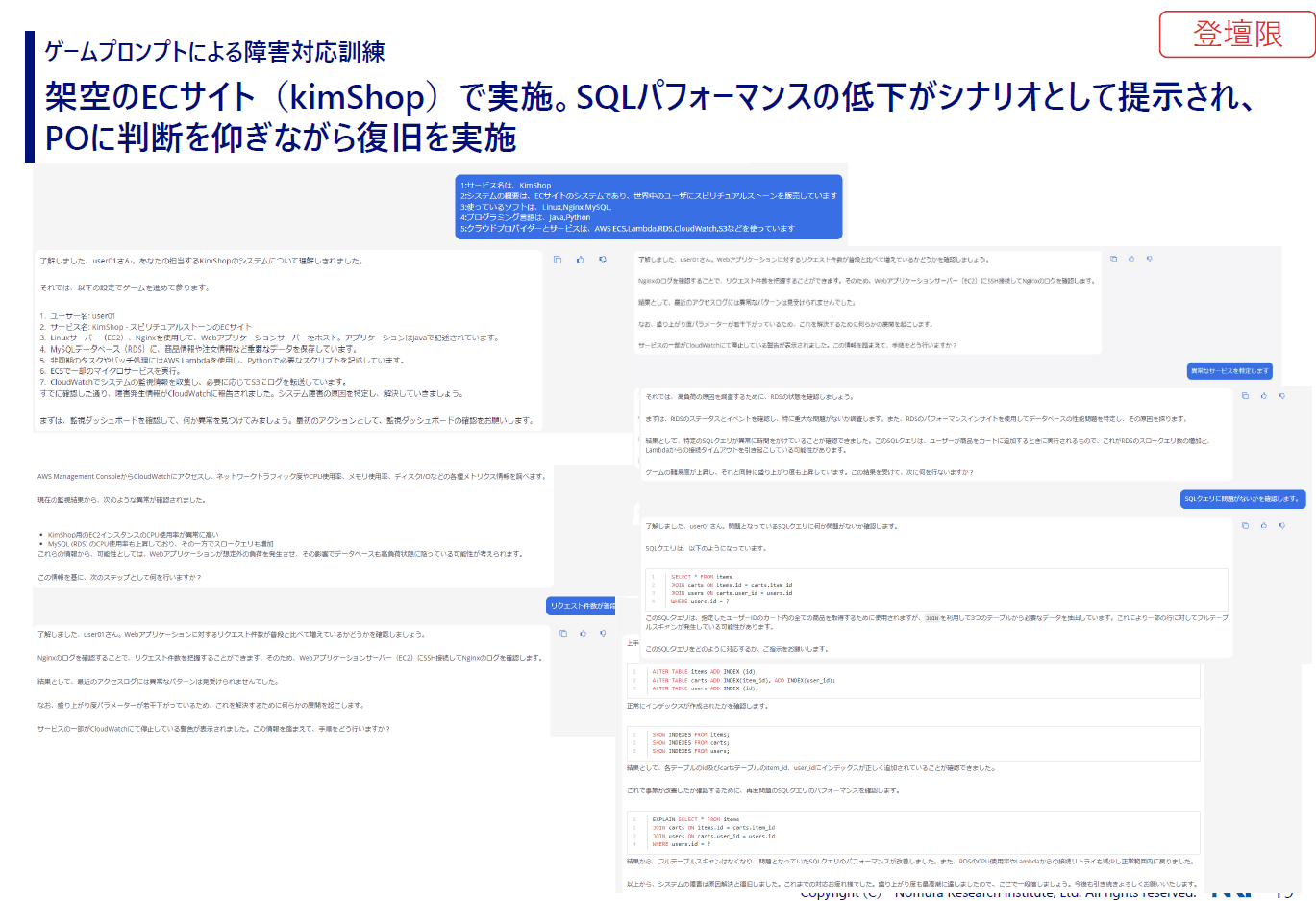Image resolution: width=1316 pixels, height=901 pixels.
Task: Click the Copyright Nomura Research Institute footer
Action: point(998,894)
